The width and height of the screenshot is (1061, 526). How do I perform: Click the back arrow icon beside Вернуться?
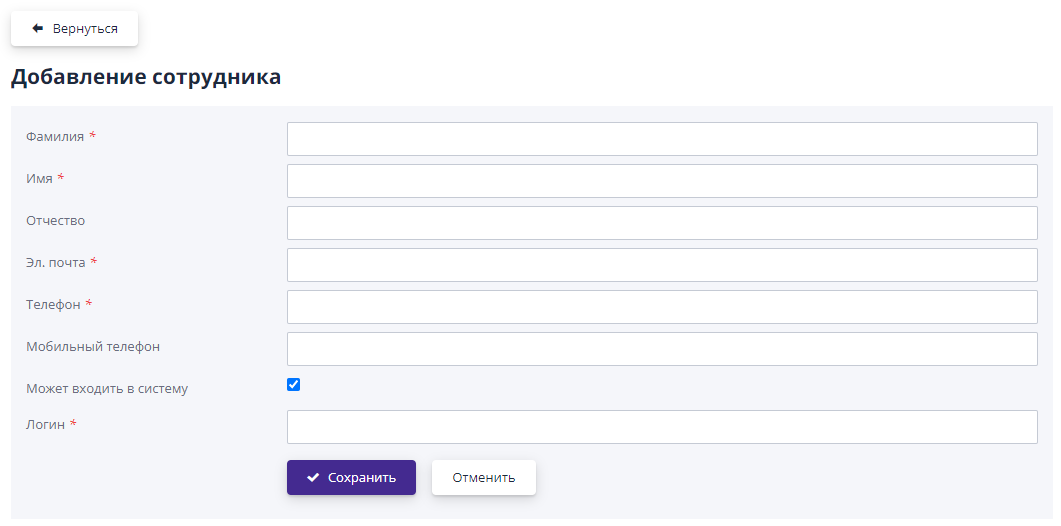38,29
